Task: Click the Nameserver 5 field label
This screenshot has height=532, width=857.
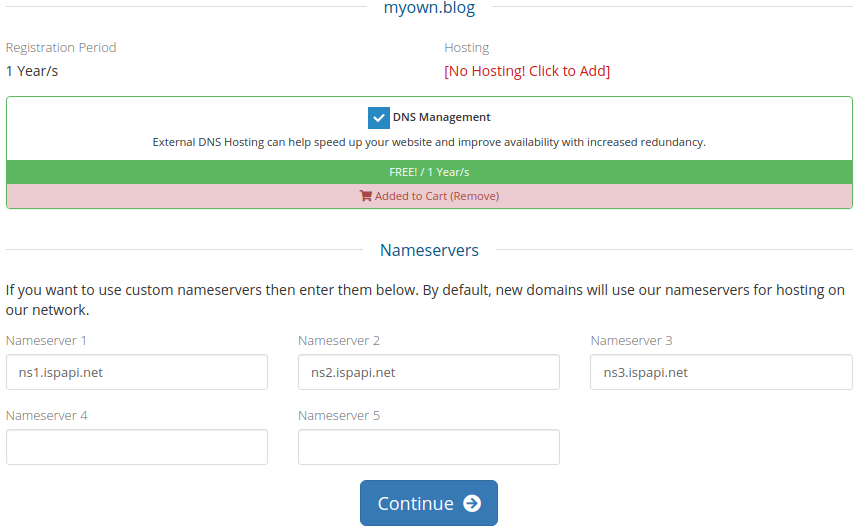Action: click(x=339, y=416)
